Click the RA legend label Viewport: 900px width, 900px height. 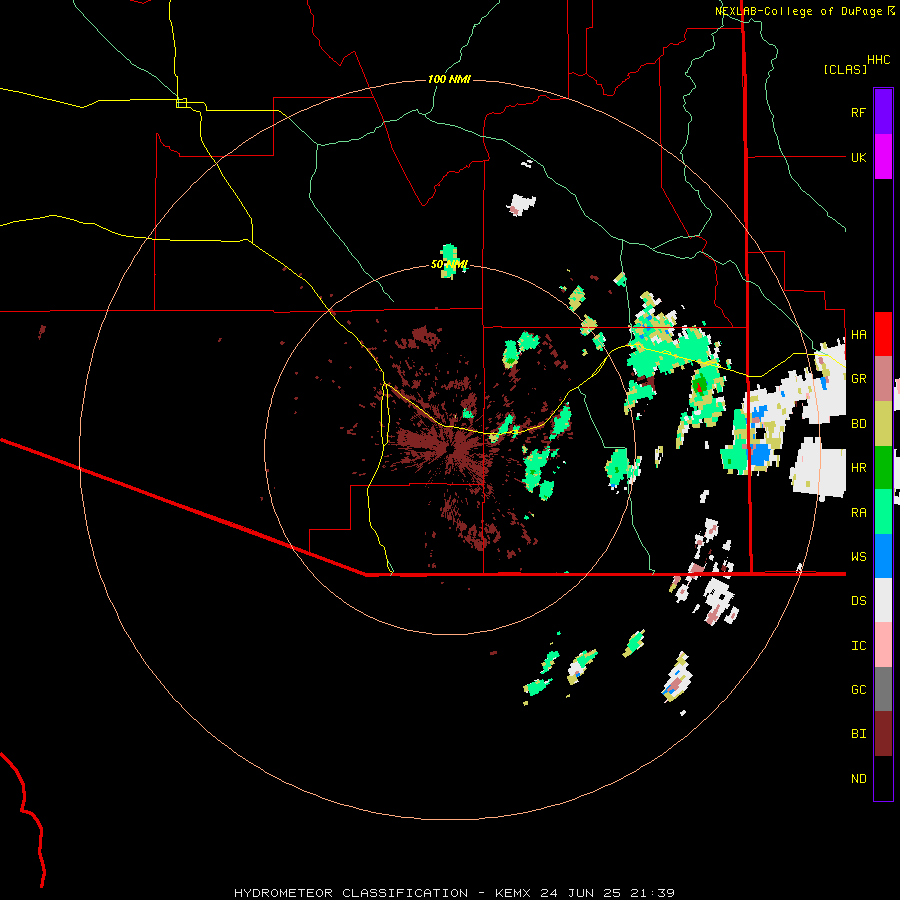858,513
